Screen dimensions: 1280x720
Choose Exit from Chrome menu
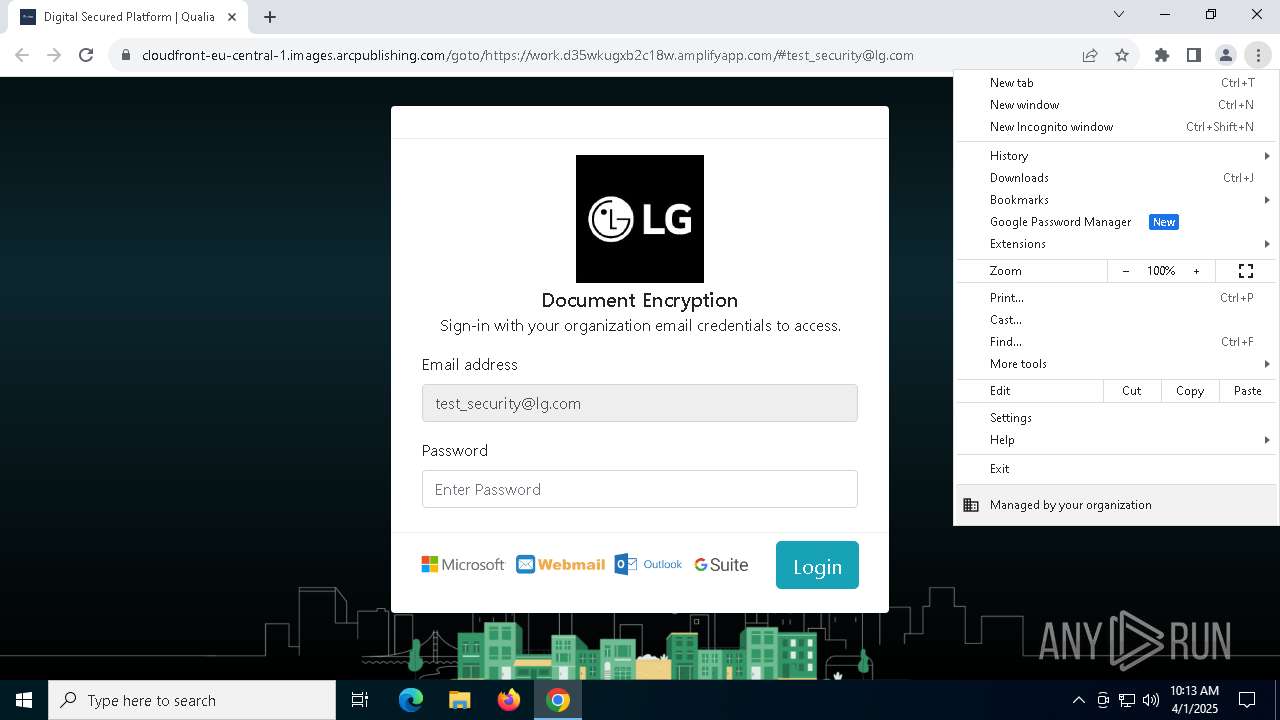point(1117,469)
